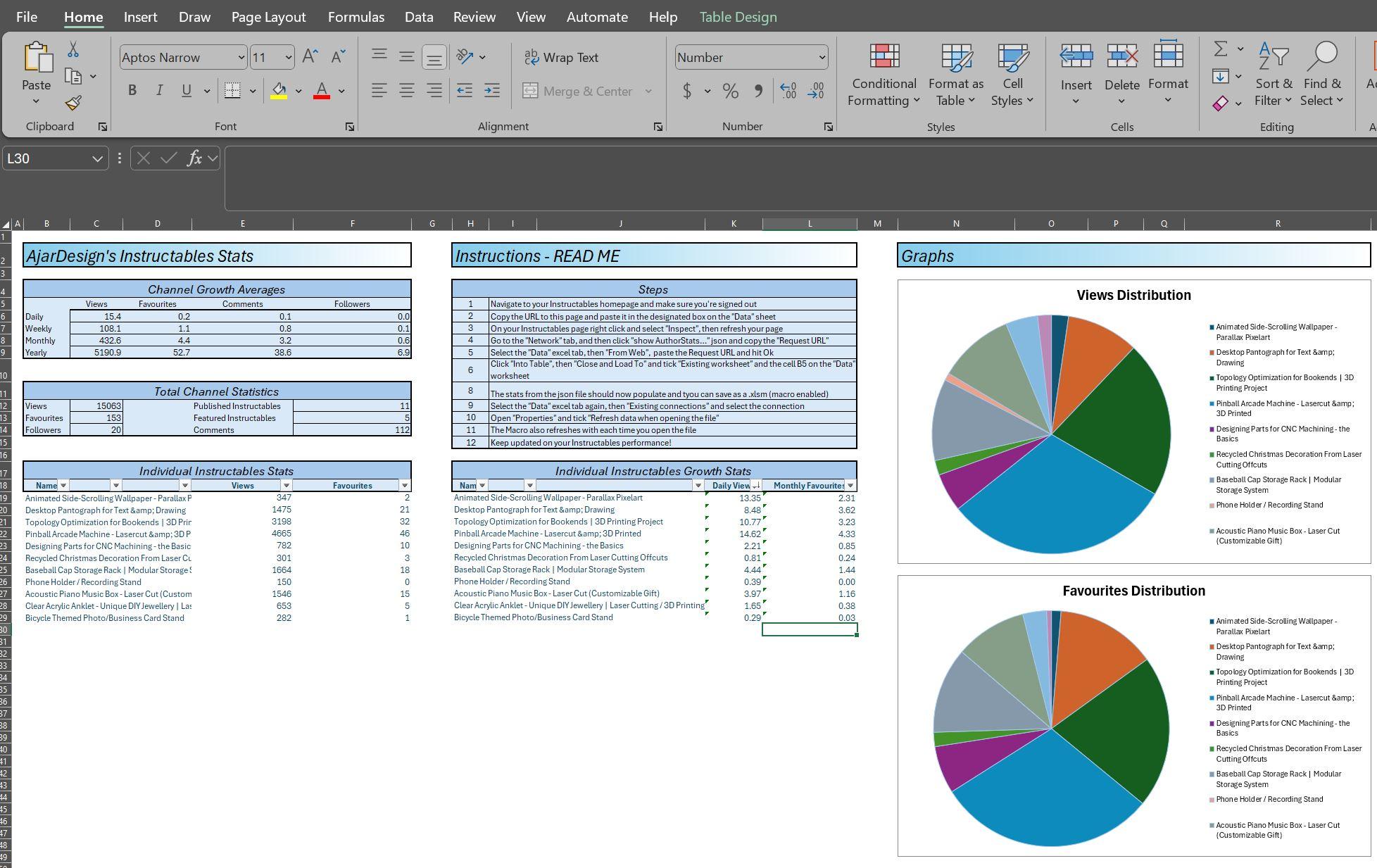Decrease the indent level
Image resolution: width=1377 pixels, height=868 pixels.
tap(465, 90)
